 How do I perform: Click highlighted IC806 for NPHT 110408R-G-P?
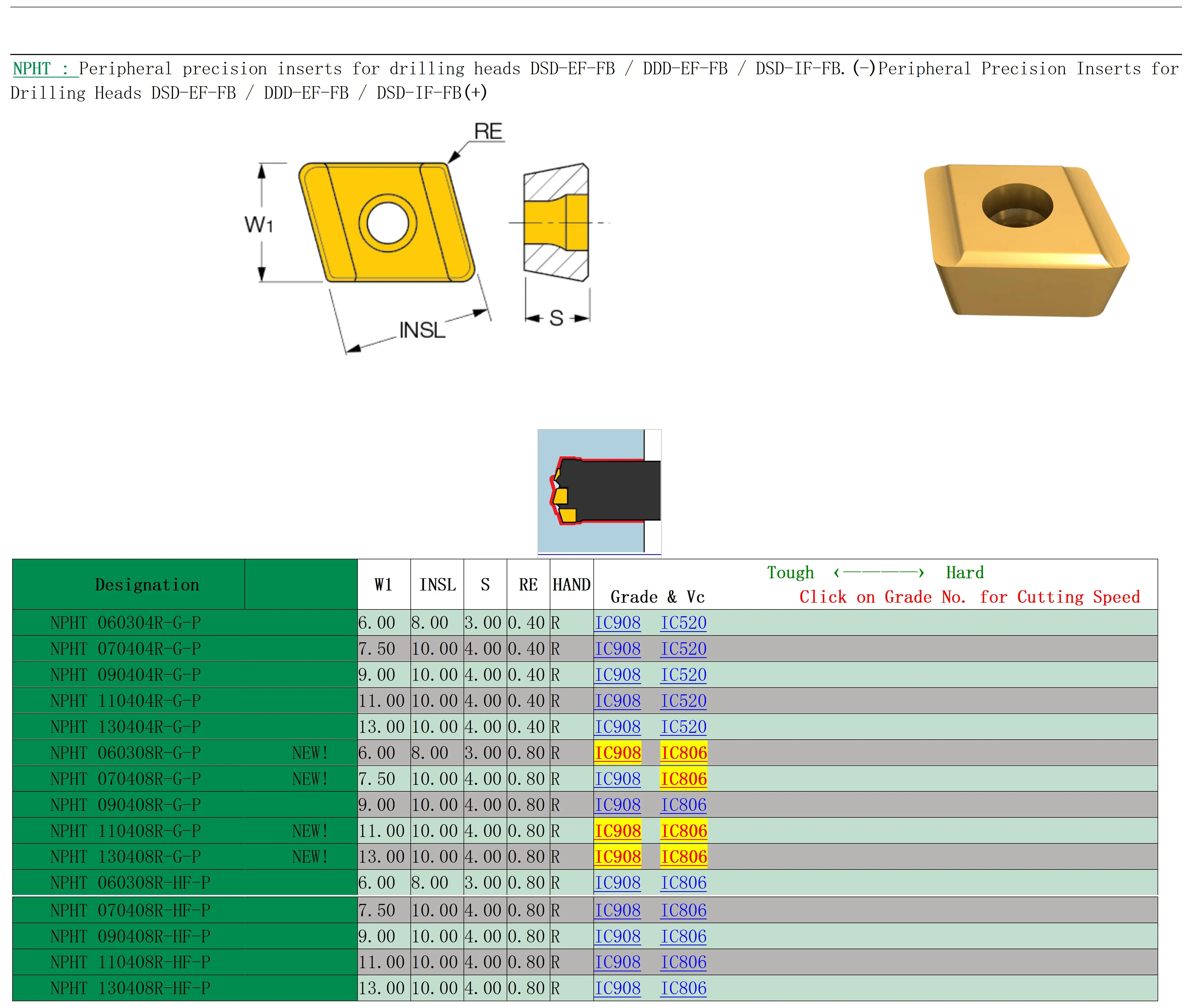point(683,830)
